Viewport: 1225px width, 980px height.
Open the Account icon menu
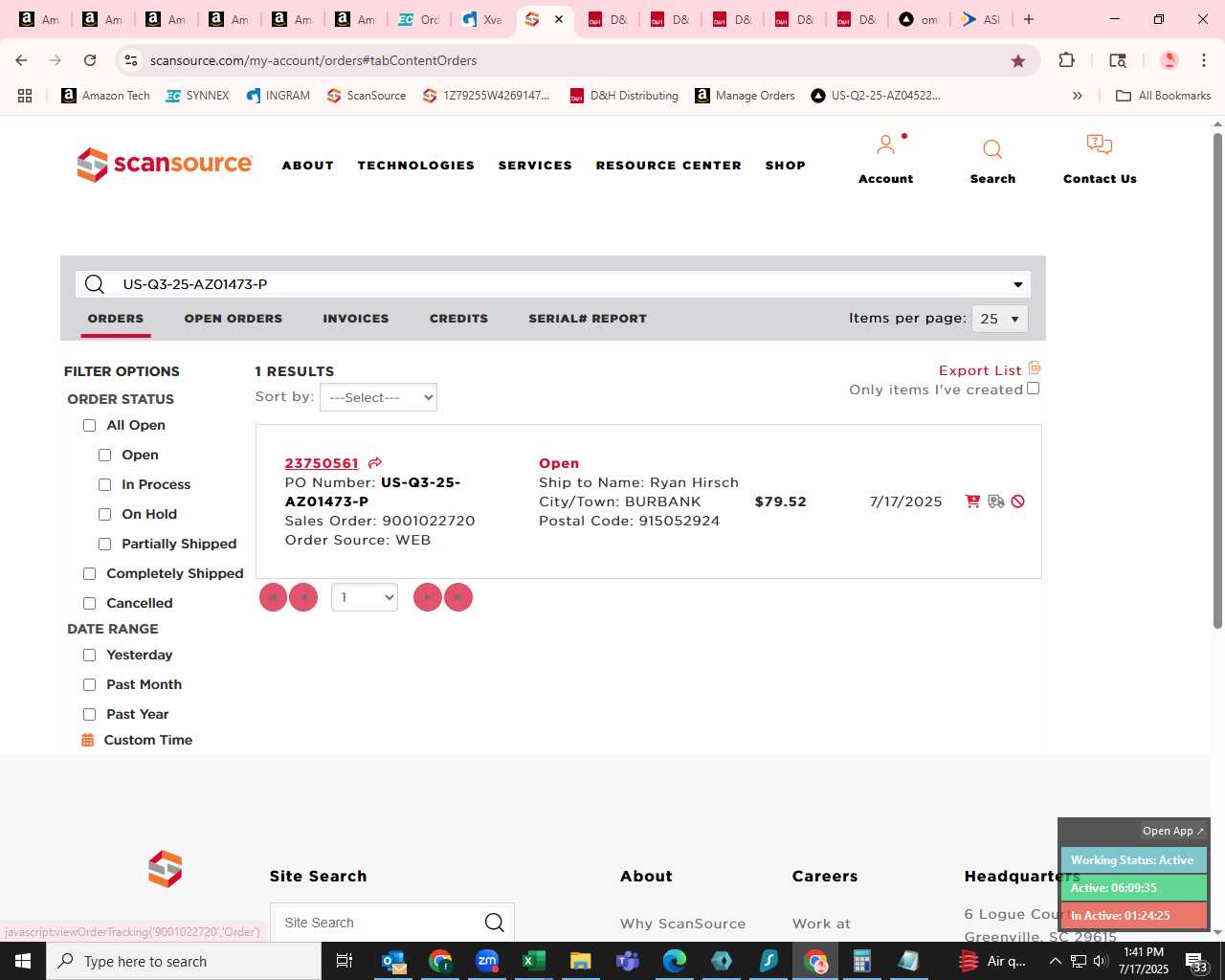[x=886, y=145]
